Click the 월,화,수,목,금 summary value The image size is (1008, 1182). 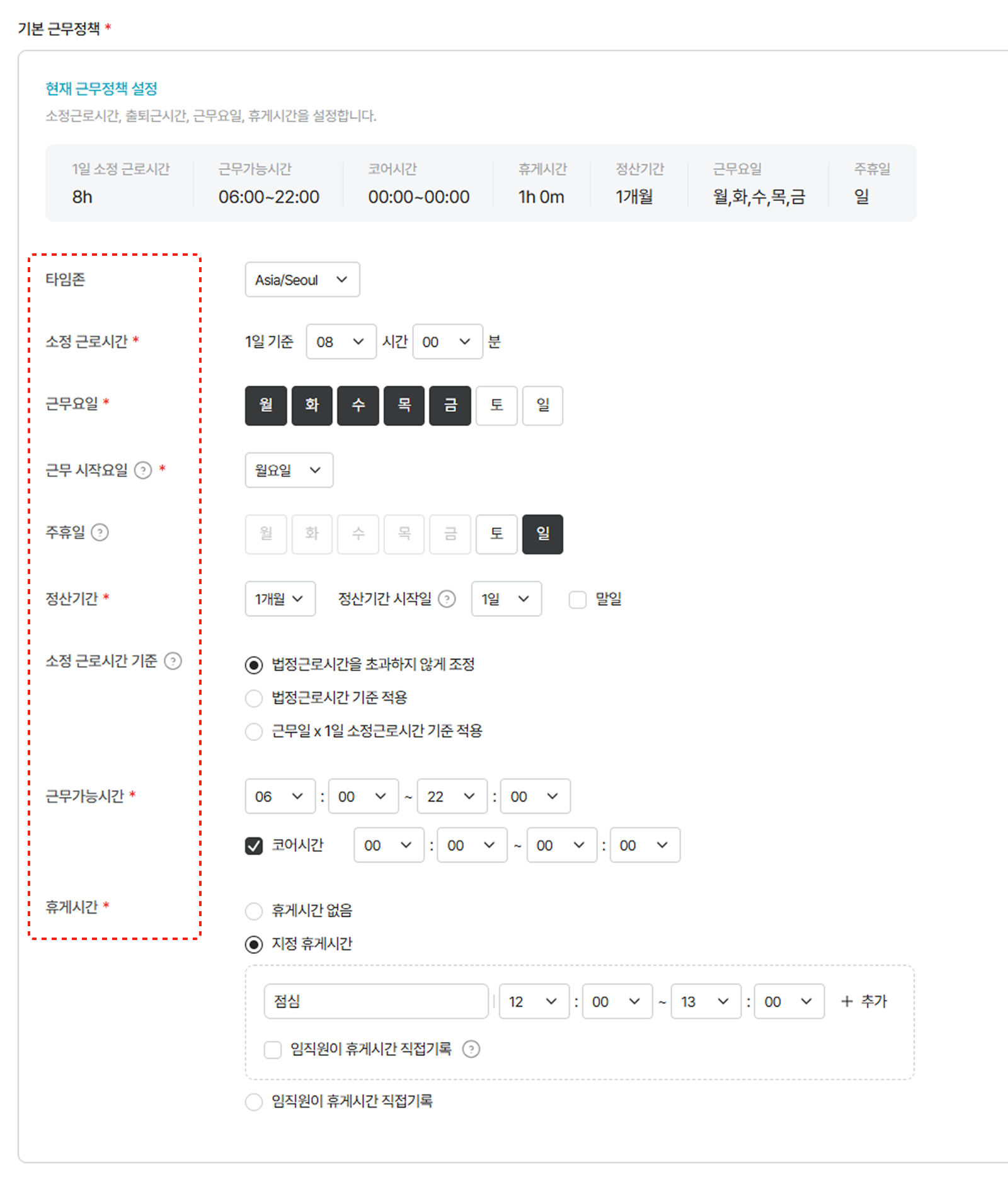click(x=759, y=197)
